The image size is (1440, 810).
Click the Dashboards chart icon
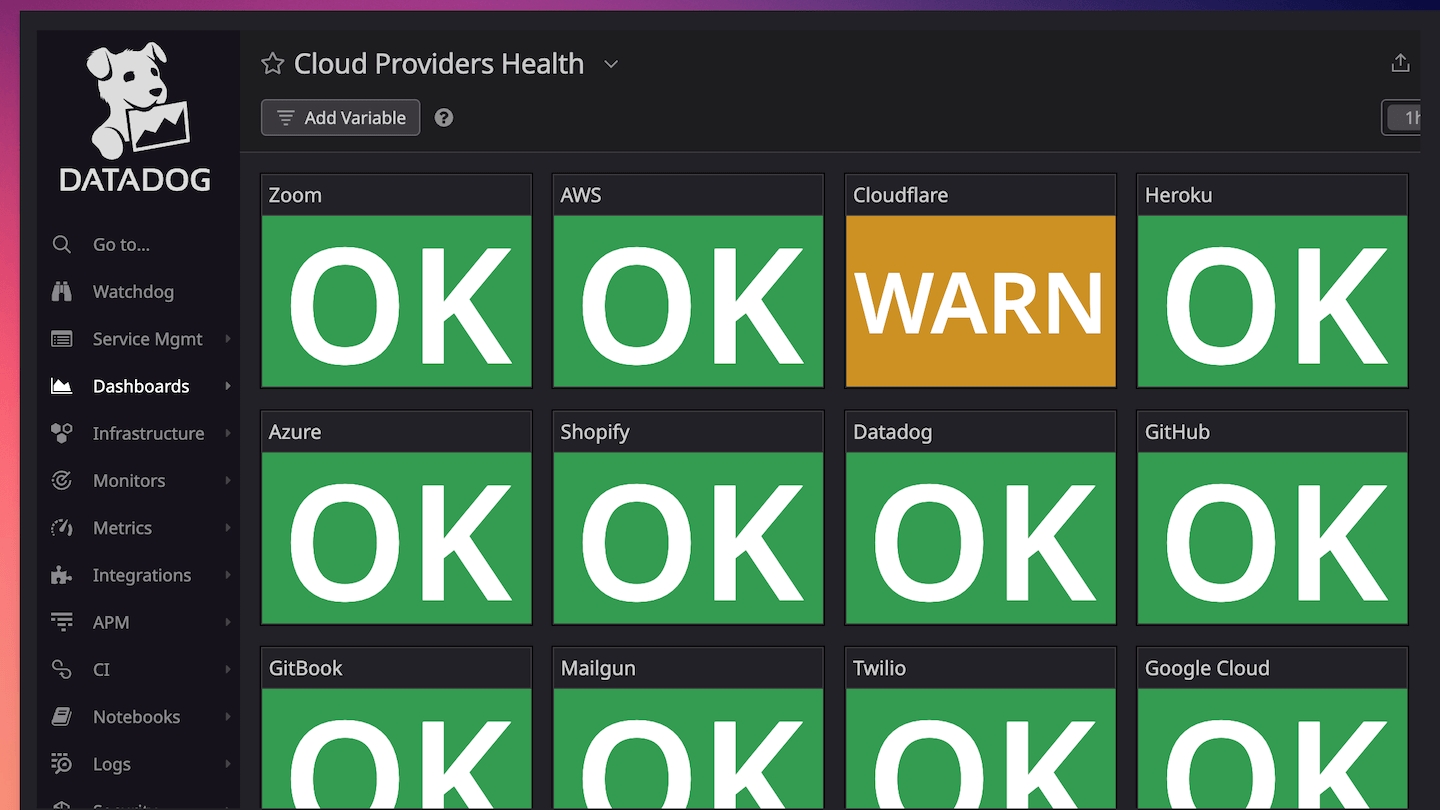tap(62, 386)
